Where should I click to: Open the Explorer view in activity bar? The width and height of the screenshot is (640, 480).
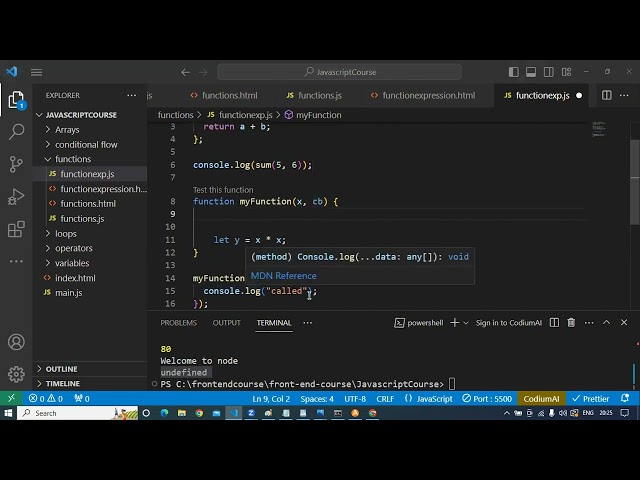tap(16, 100)
